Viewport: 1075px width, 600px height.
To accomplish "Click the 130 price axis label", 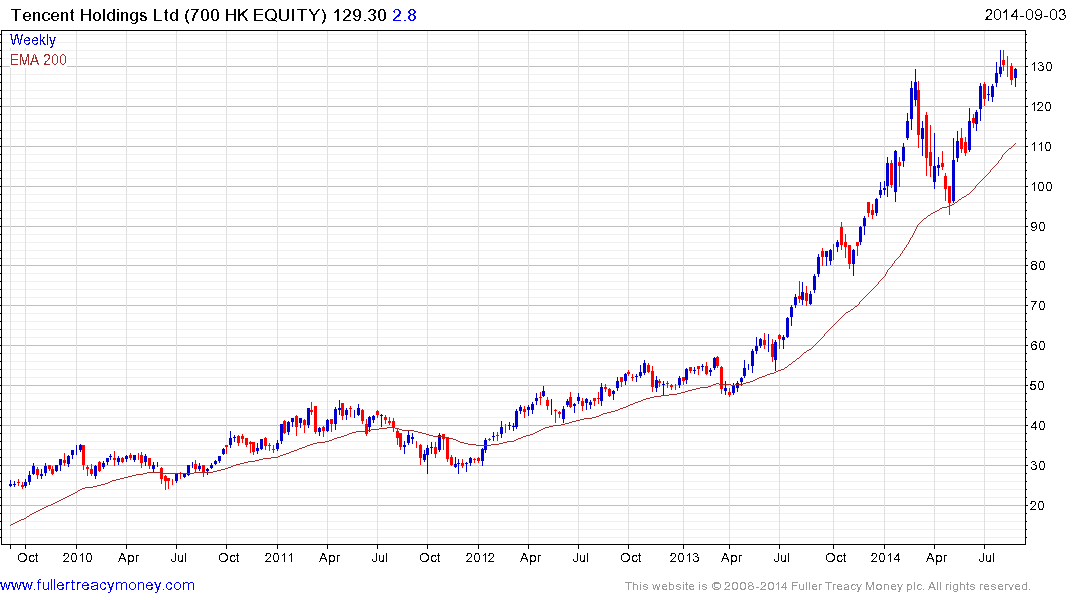I will (1041, 67).
